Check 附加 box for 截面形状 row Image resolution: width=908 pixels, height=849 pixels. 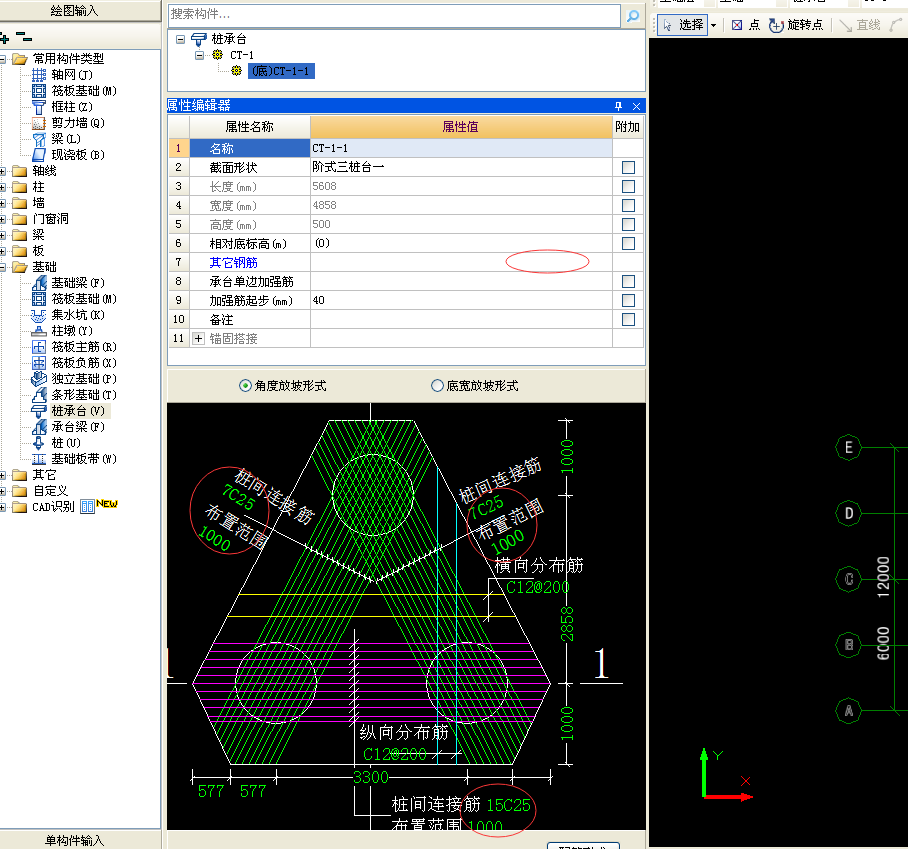click(x=628, y=167)
